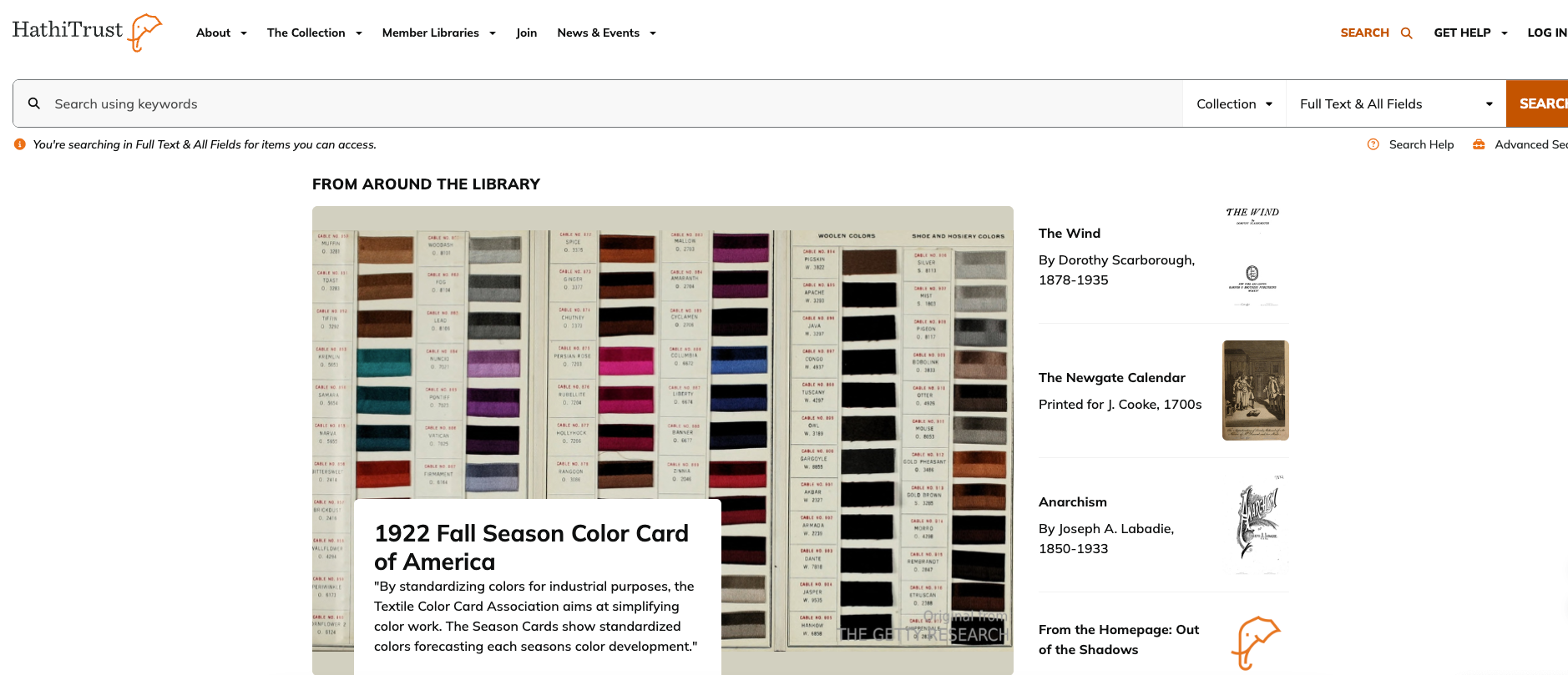Screen dimensions: 1568x675
Task: Click the orange Search button
Action: point(1537,103)
